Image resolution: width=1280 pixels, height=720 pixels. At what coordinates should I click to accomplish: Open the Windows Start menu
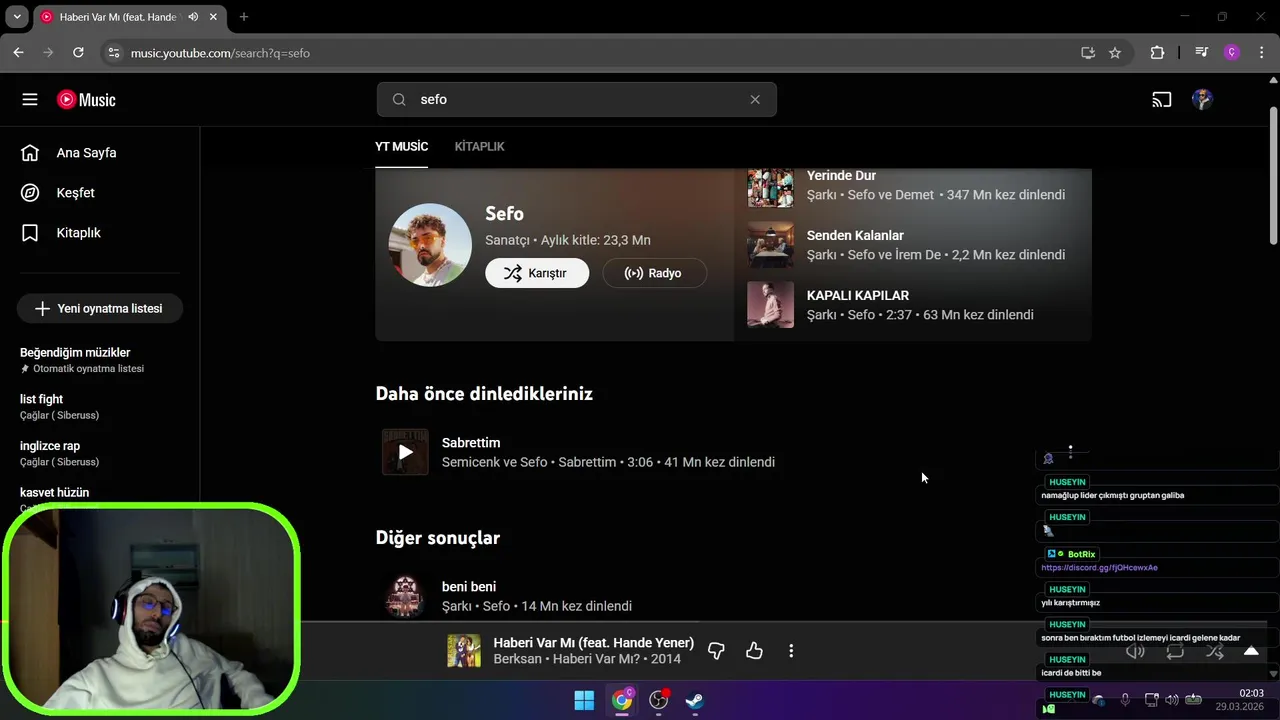(584, 700)
